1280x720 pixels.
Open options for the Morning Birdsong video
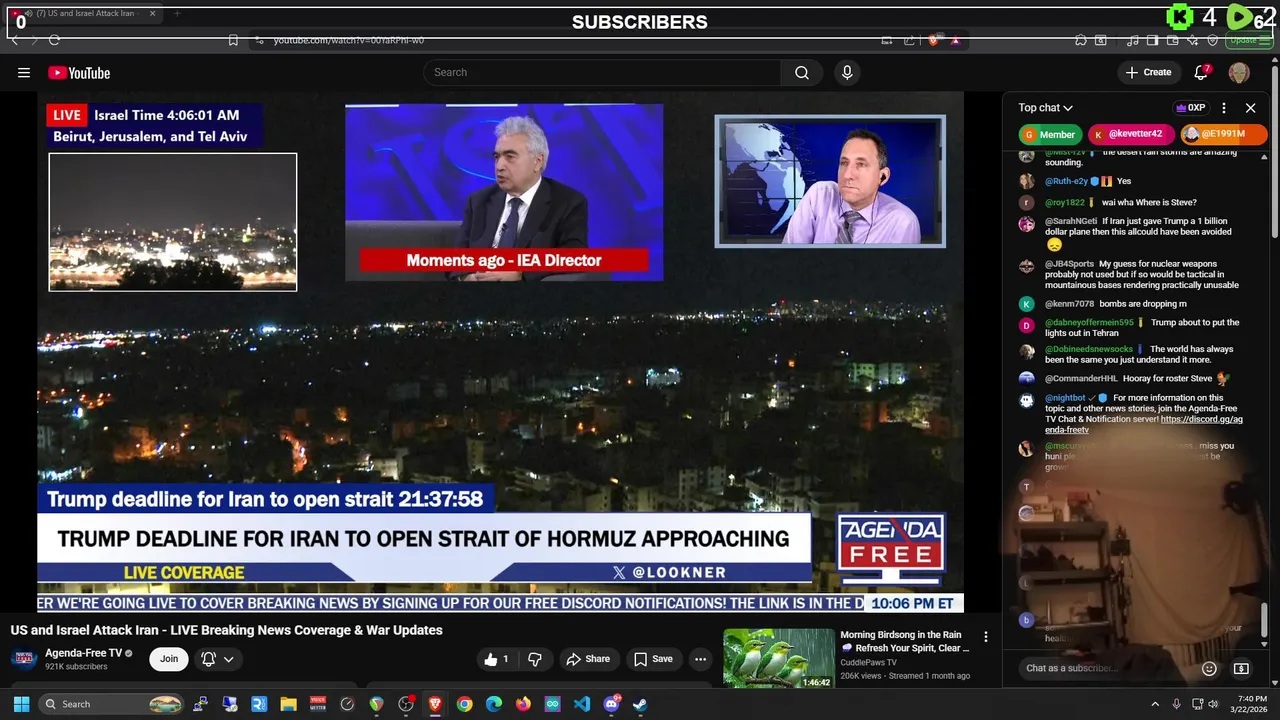click(x=985, y=637)
